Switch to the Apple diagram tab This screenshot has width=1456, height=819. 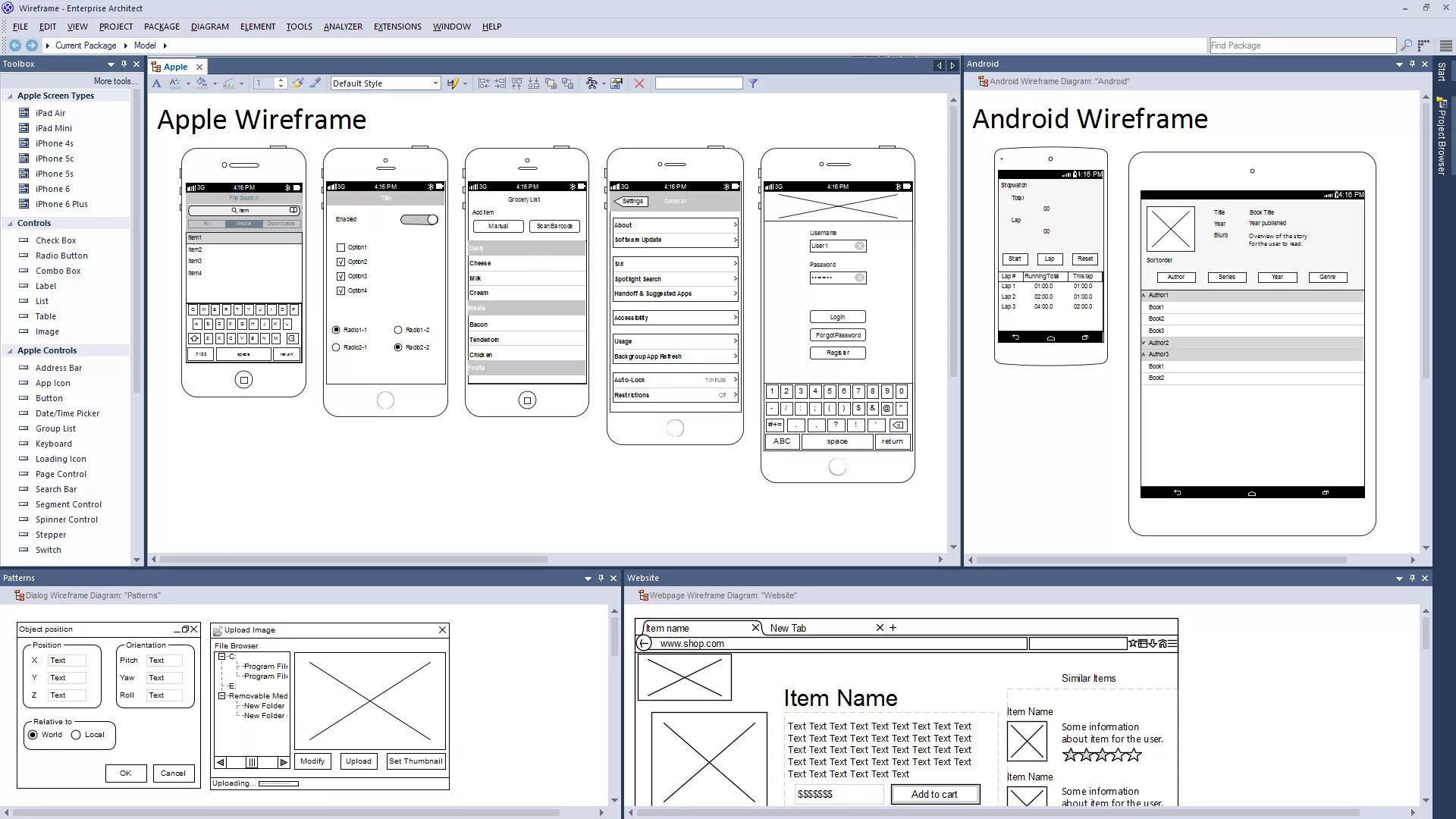point(175,67)
